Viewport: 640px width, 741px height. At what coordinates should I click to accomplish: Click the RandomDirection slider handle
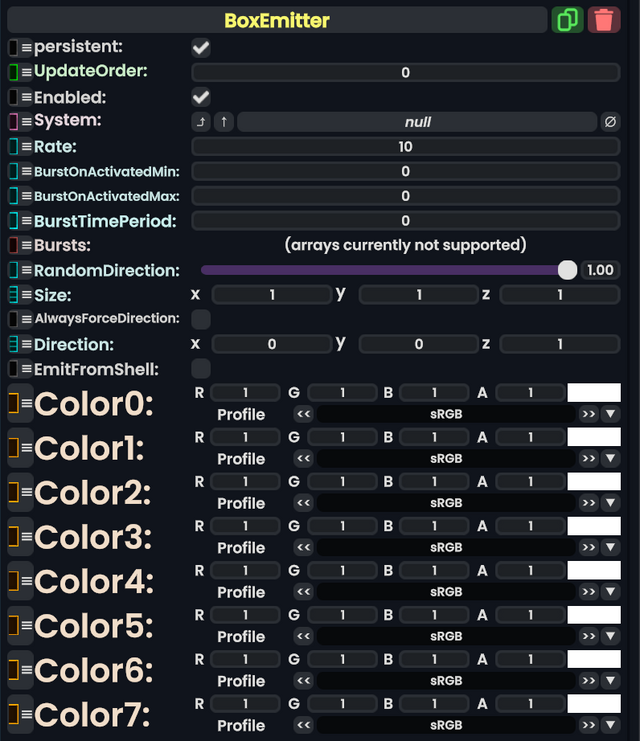567,270
